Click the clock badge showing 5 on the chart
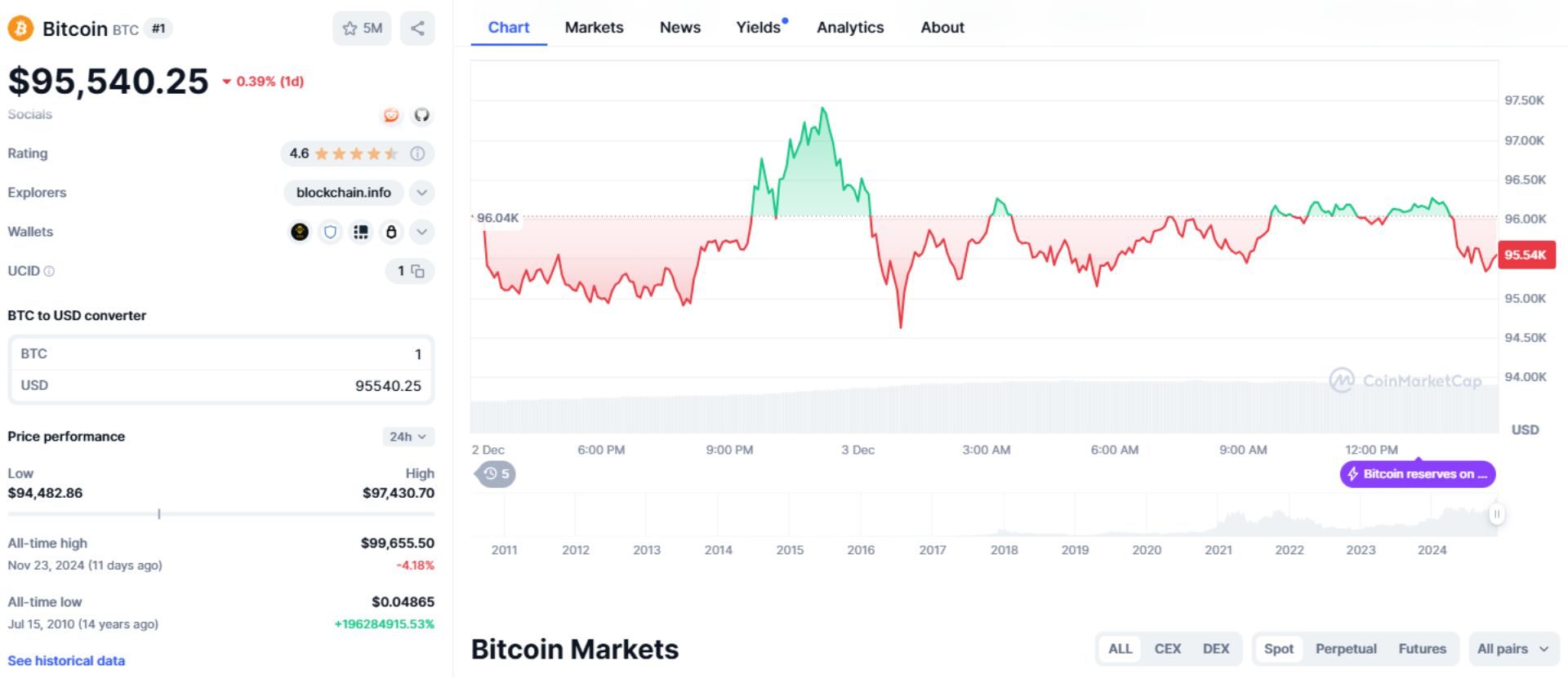The image size is (1568, 679). pos(496,474)
